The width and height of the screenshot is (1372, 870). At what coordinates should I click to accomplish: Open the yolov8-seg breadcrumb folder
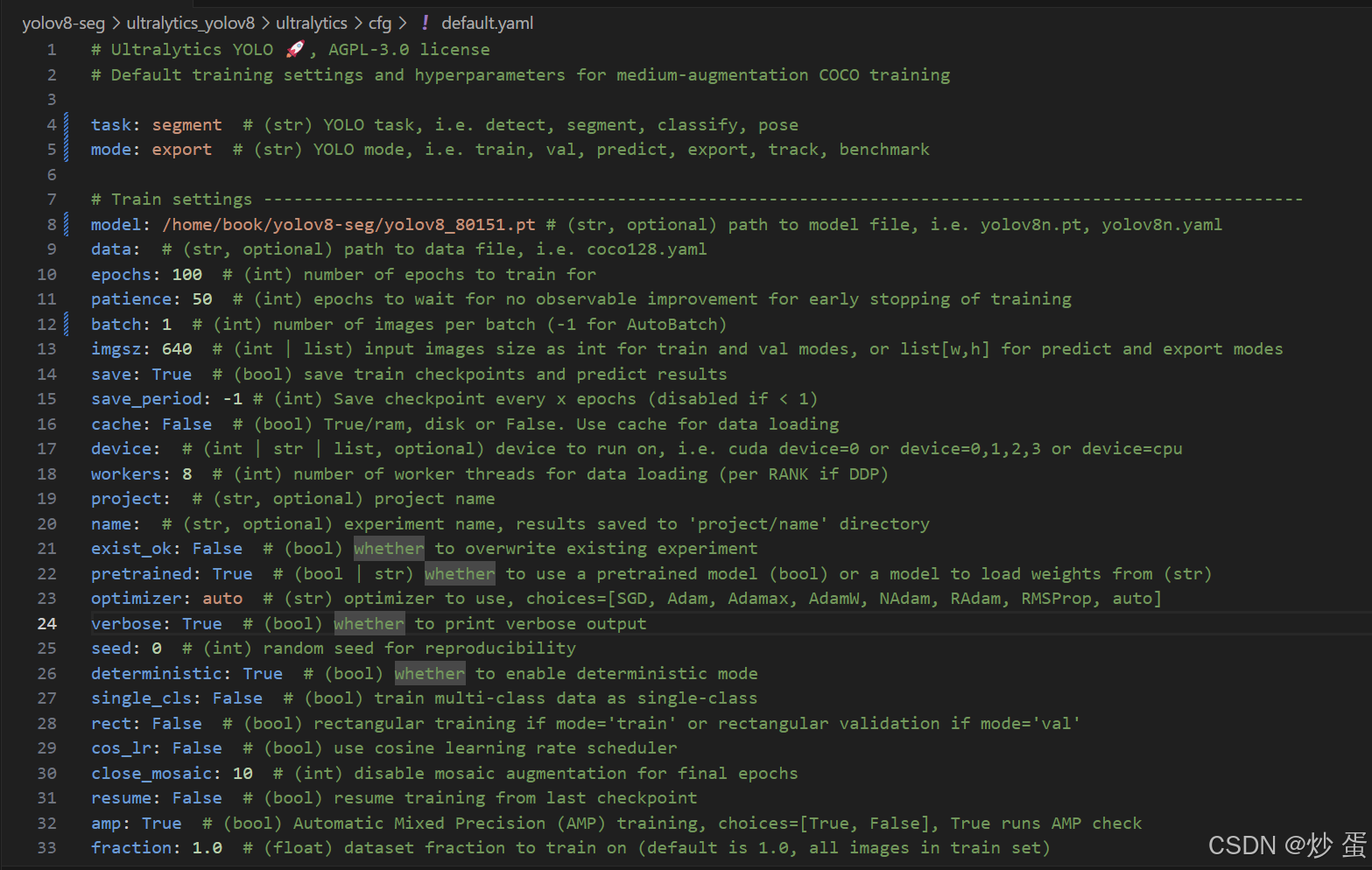[63, 24]
